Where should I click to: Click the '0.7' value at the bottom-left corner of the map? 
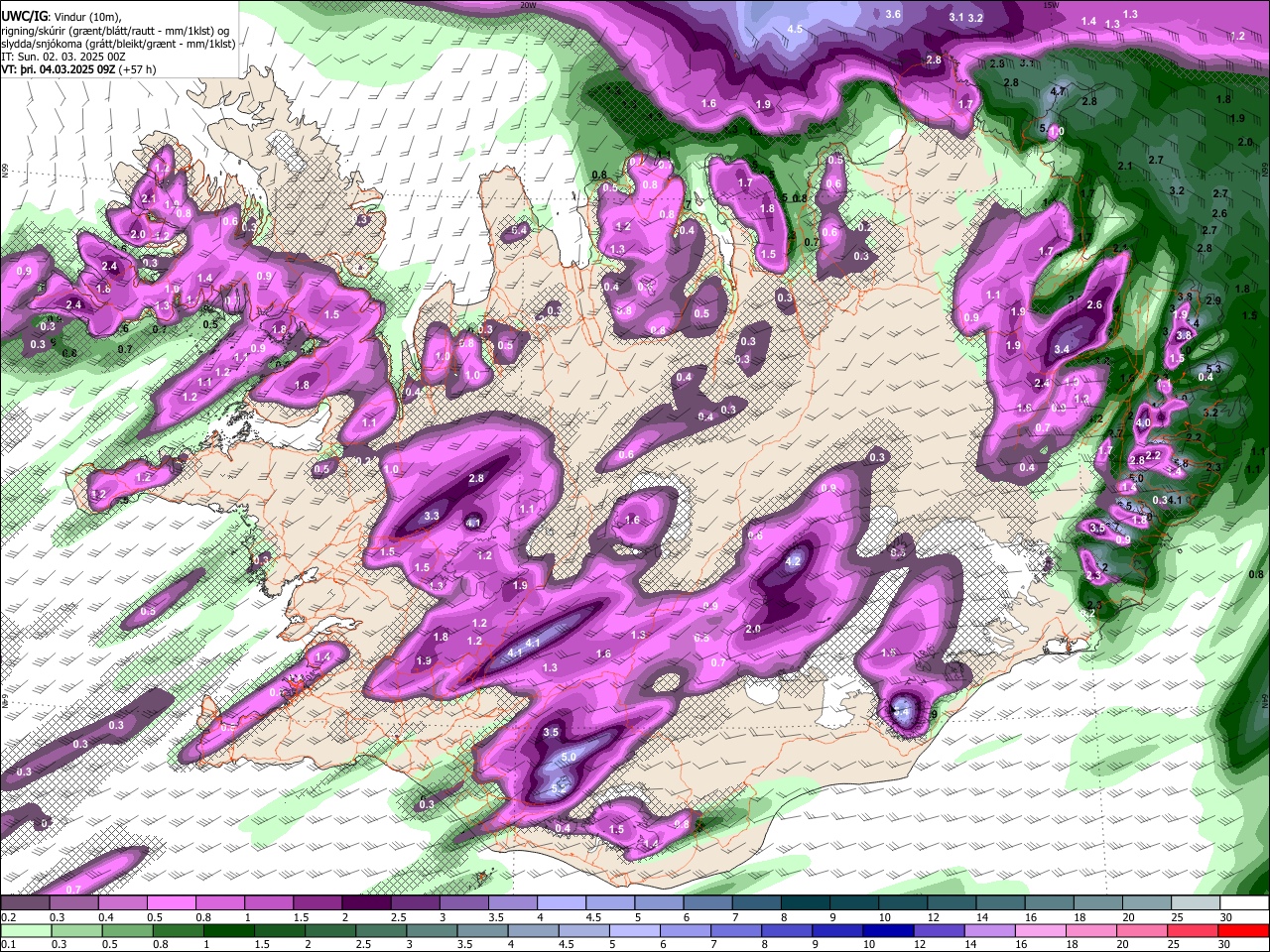(x=73, y=890)
